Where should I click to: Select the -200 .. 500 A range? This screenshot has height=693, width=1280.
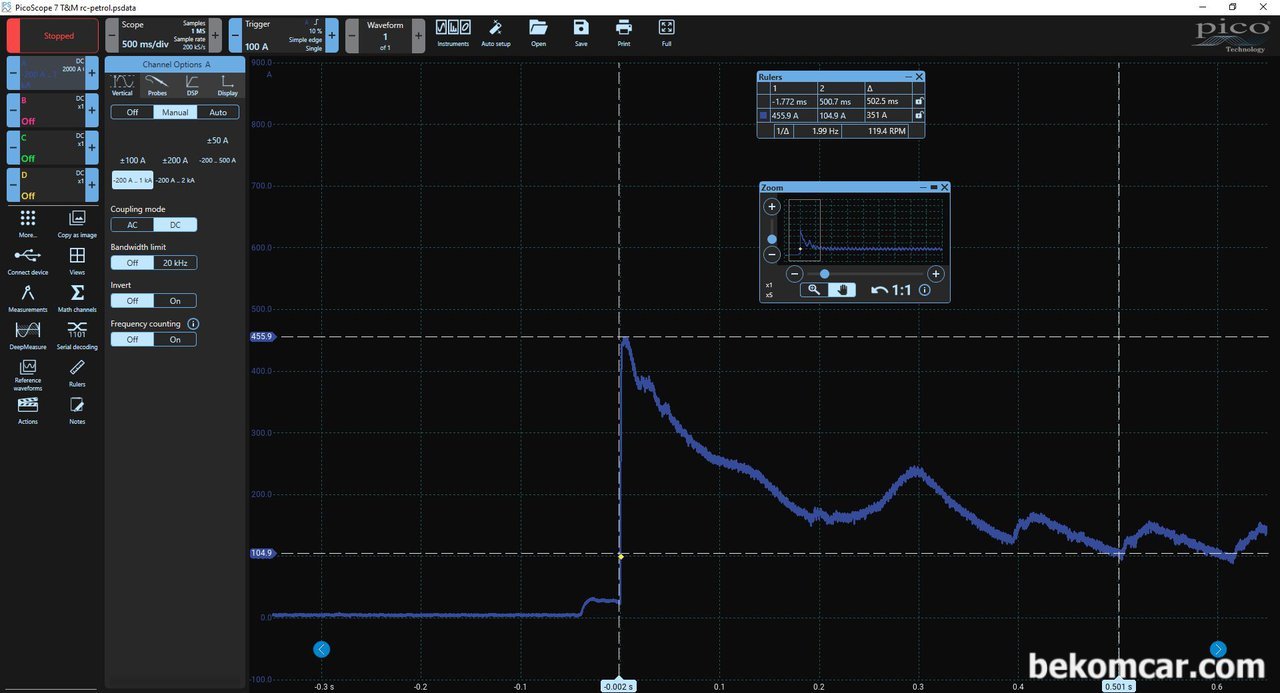point(218,160)
